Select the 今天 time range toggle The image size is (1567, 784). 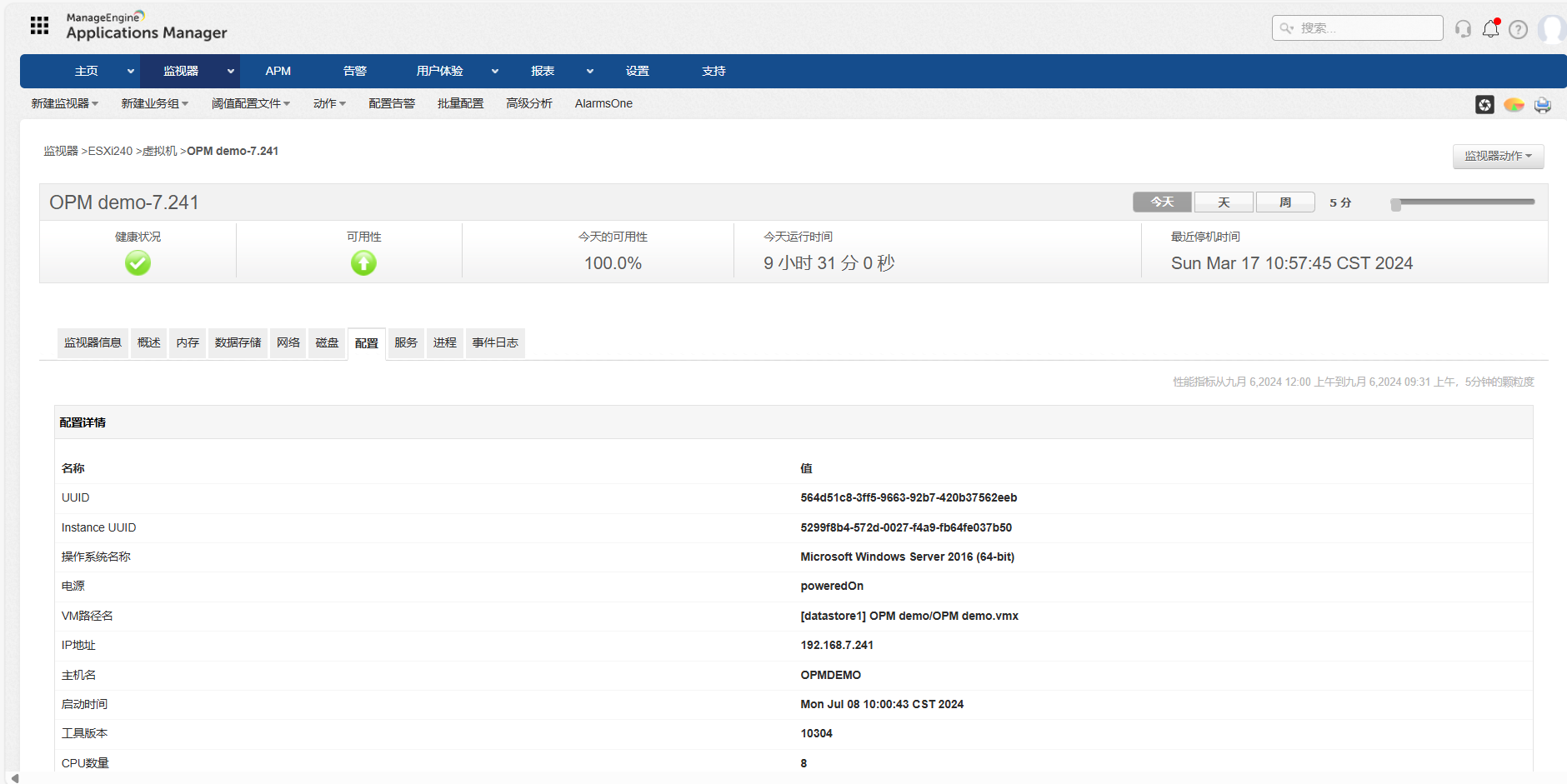coord(1162,202)
